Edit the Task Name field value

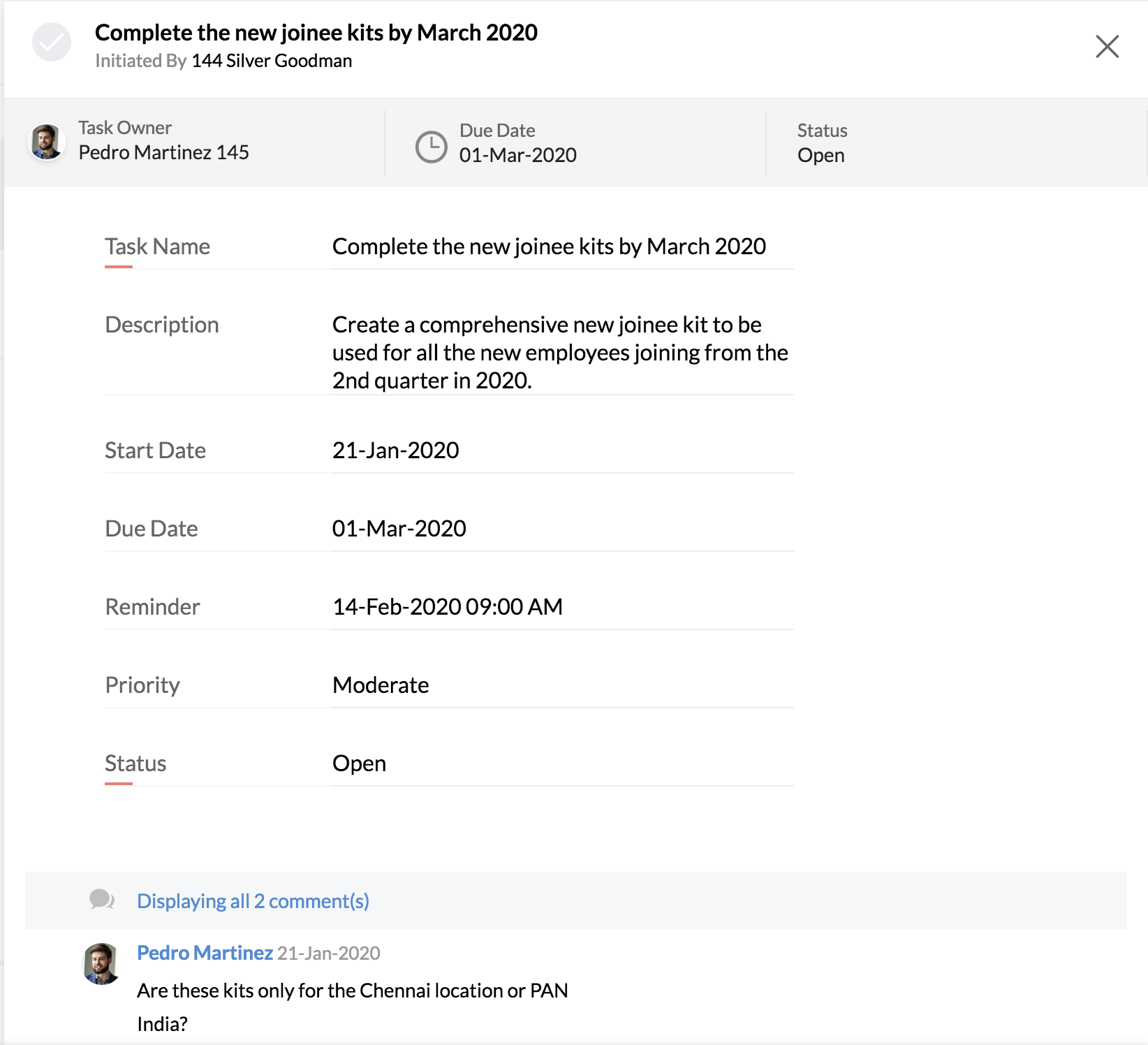tap(549, 247)
